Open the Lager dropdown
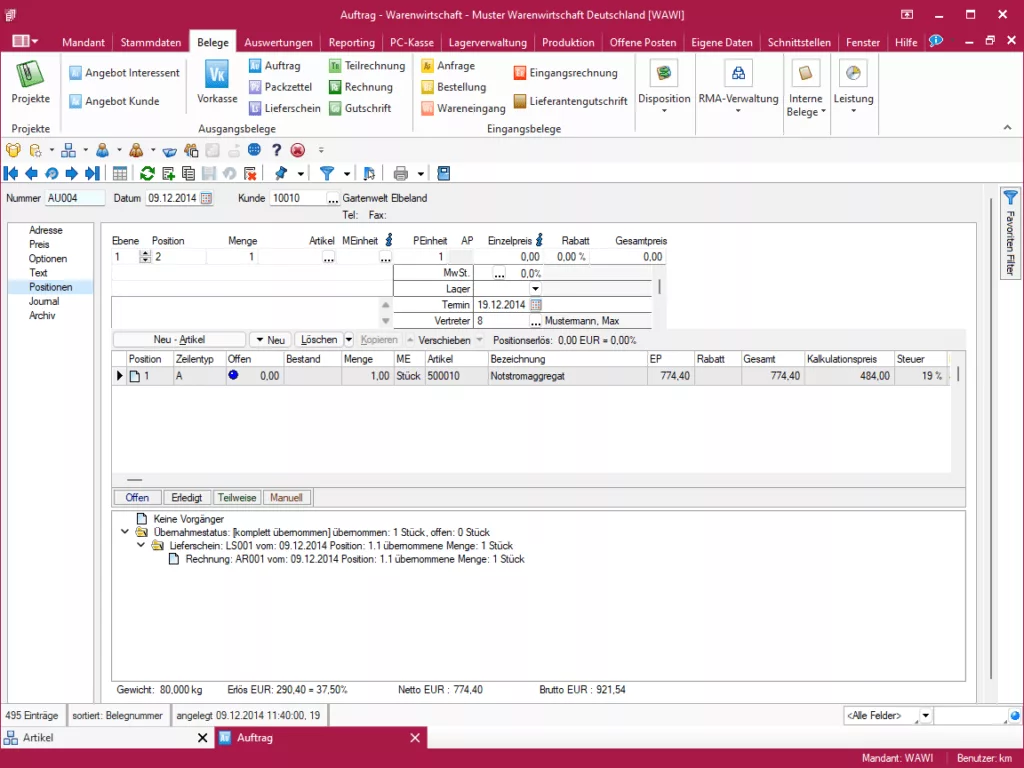The image size is (1024, 768). coord(536,289)
